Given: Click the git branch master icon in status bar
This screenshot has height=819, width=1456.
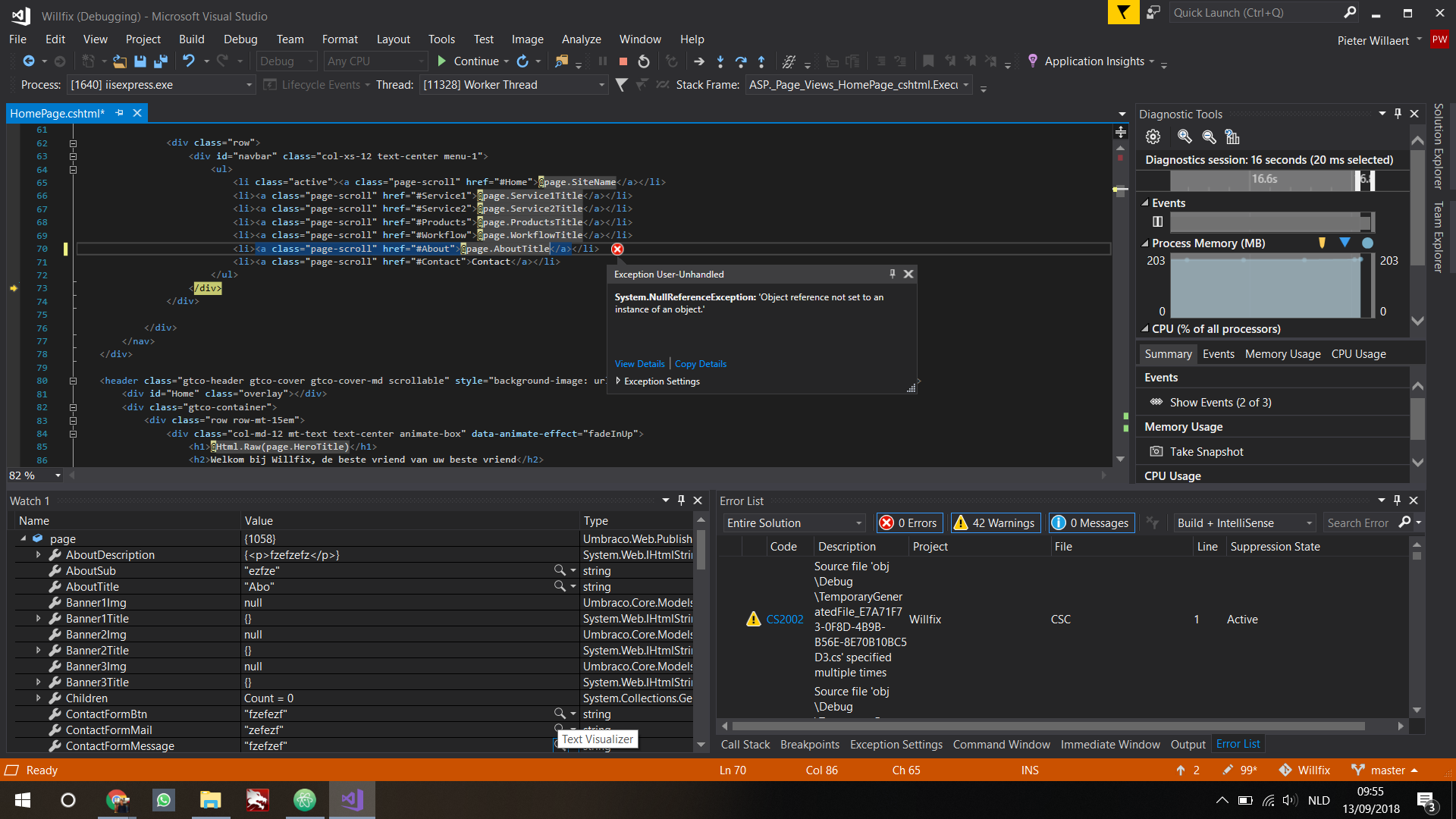Looking at the screenshot, I should (1357, 770).
